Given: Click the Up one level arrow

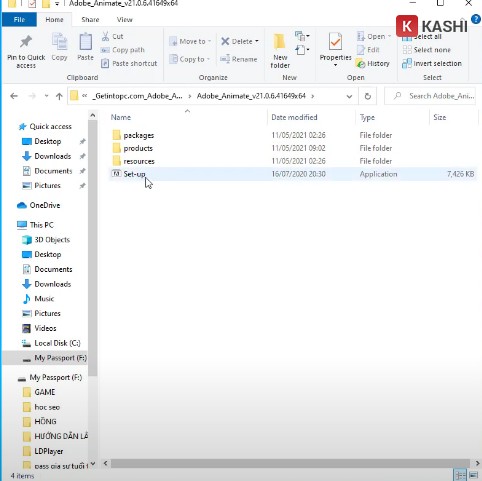Looking at the screenshot, I should (x=59, y=96).
